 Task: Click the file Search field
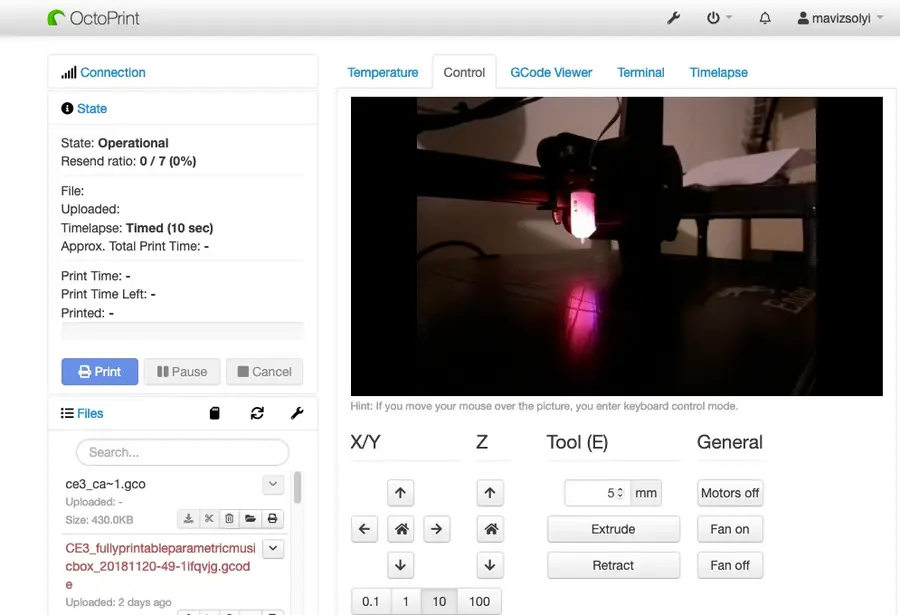point(182,452)
